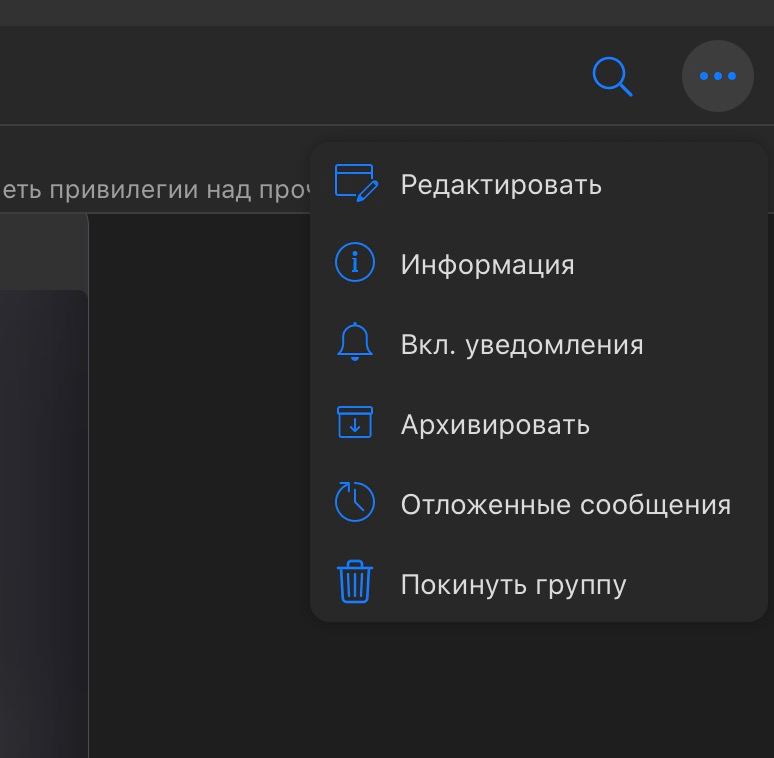Screen dimensions: 774x758
Task: Choose Архивировать in the menu
Action: tap(539, 424)
